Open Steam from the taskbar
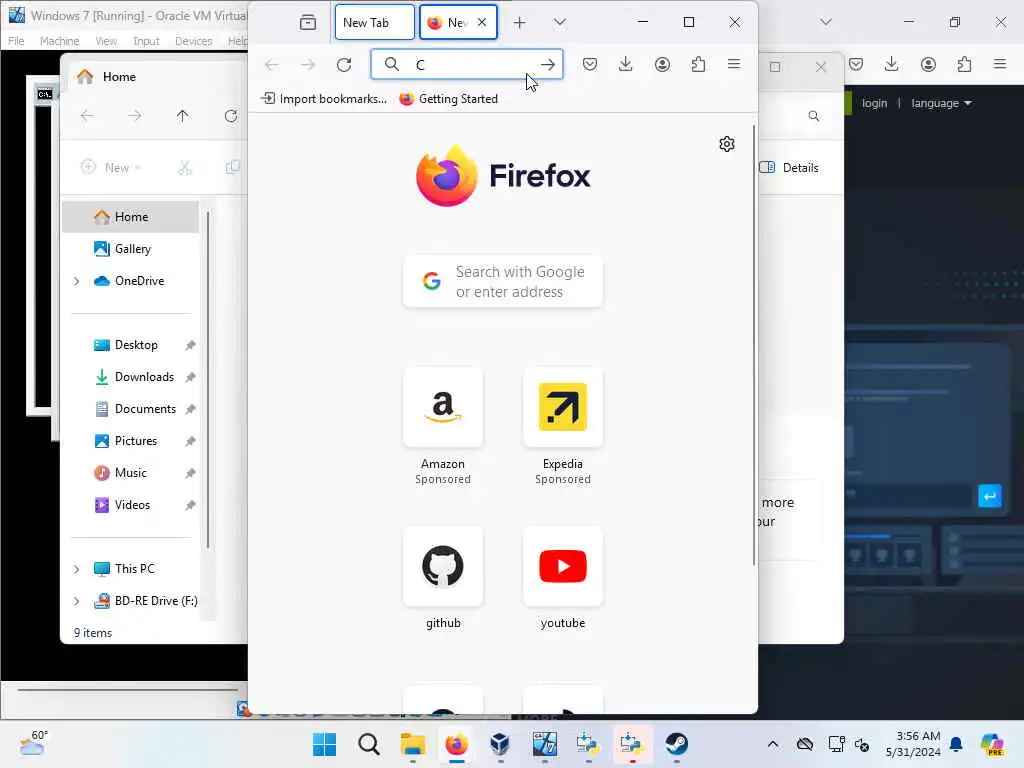 click(x=677, y=744)
